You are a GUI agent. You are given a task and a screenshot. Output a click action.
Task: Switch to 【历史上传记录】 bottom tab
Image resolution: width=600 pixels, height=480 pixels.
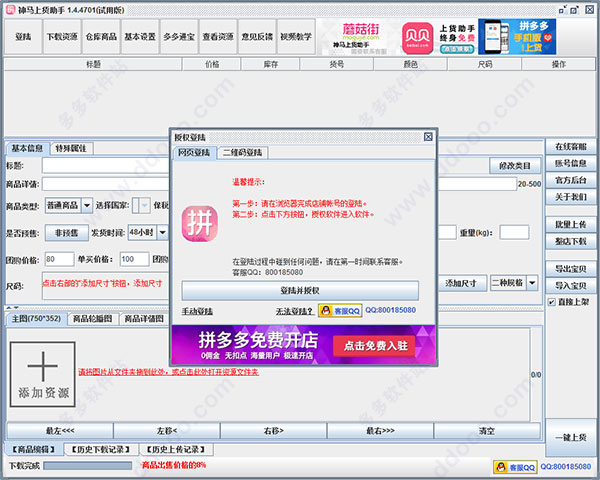pyautogui.click(x=176, y=449)
